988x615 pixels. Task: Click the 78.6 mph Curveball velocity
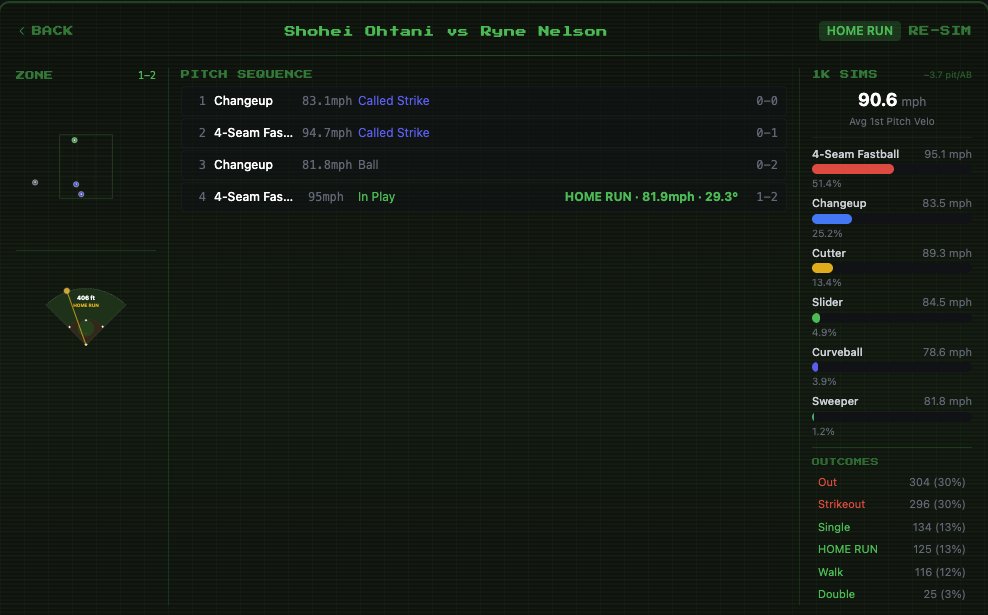[x=947, y=352]
